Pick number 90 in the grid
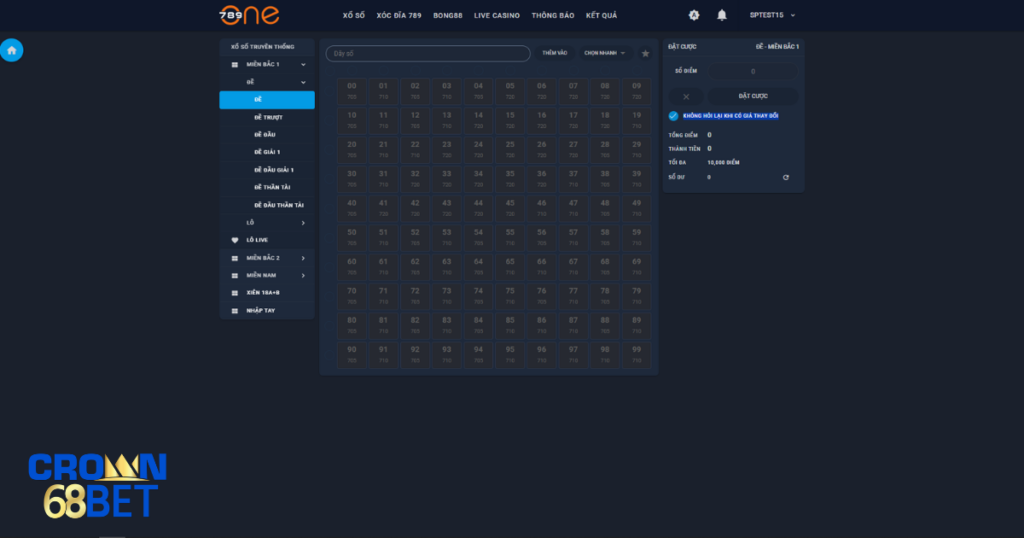The height and width of the screenshot is (538, 1024). (352, 355)
